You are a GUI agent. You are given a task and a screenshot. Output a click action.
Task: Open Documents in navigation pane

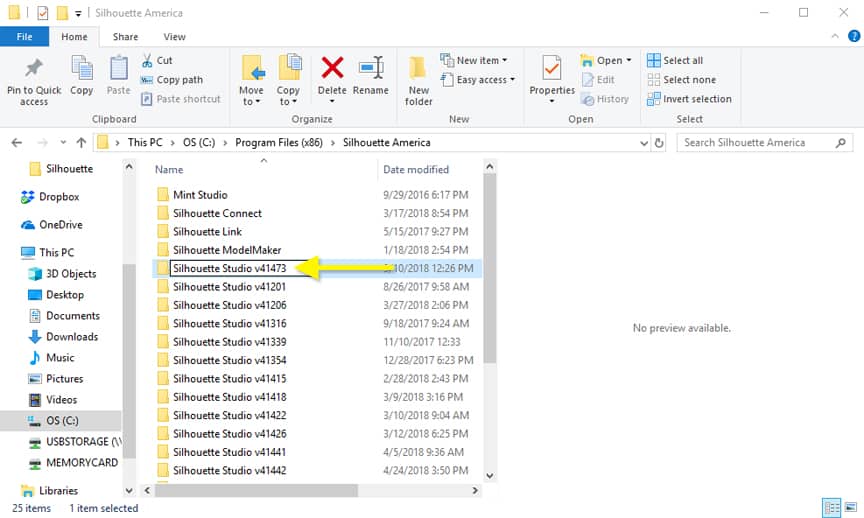click(73, 316)
